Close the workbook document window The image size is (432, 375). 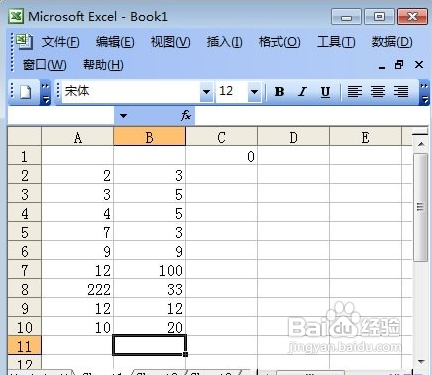pos(419,64)
